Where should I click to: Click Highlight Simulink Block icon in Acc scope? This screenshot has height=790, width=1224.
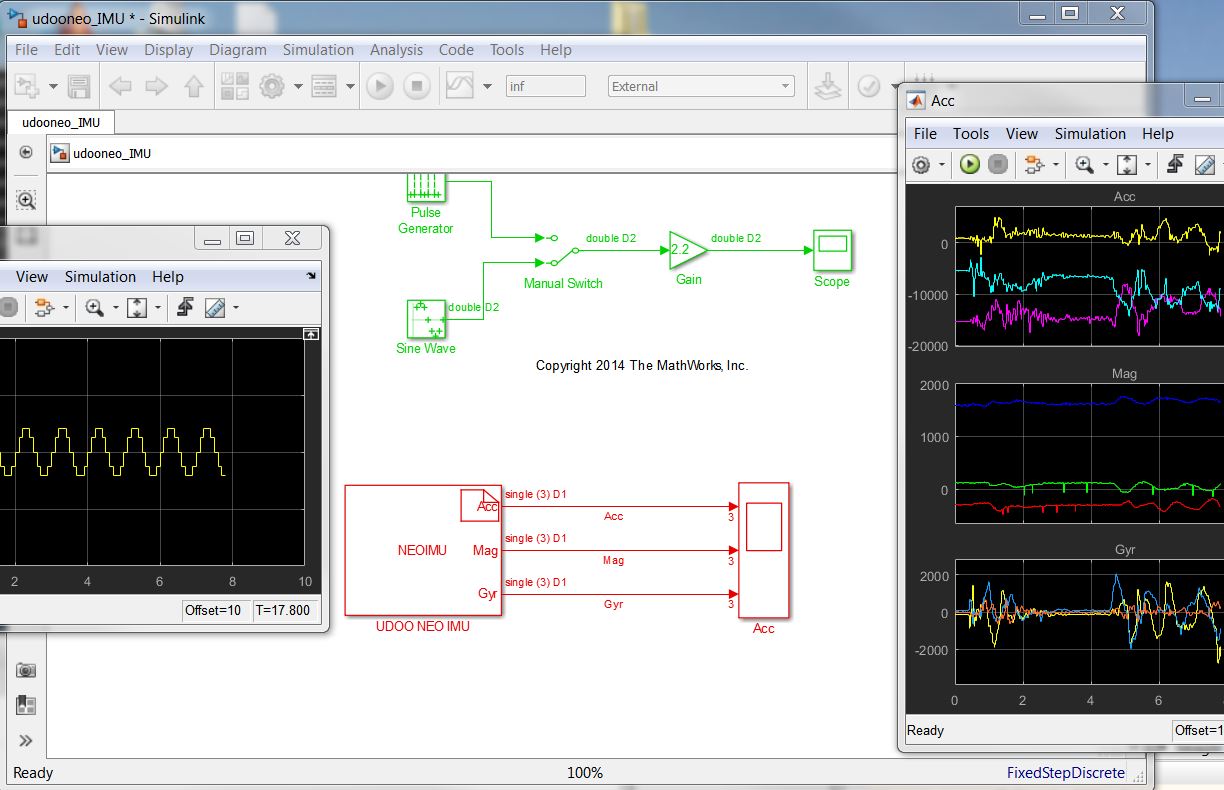pos(1034,165)
